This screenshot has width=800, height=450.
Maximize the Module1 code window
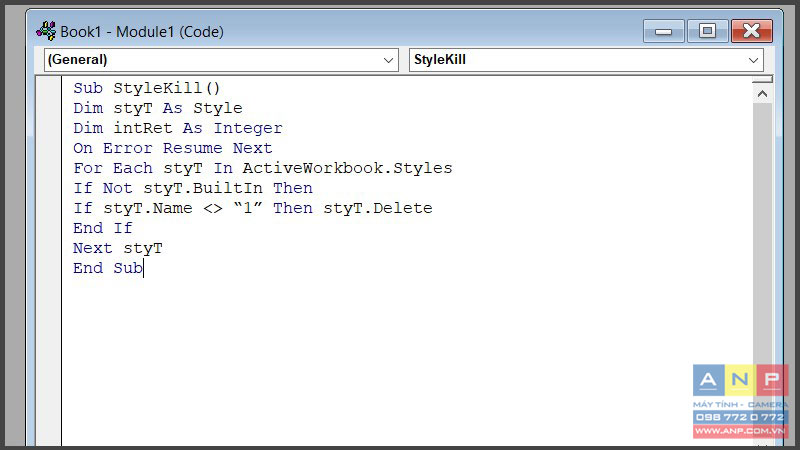[x=707, y=32]
